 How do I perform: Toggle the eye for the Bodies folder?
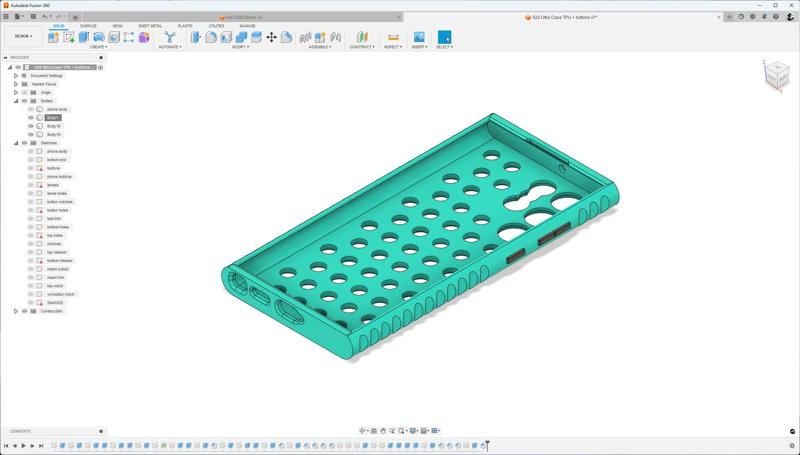point(24,101)
